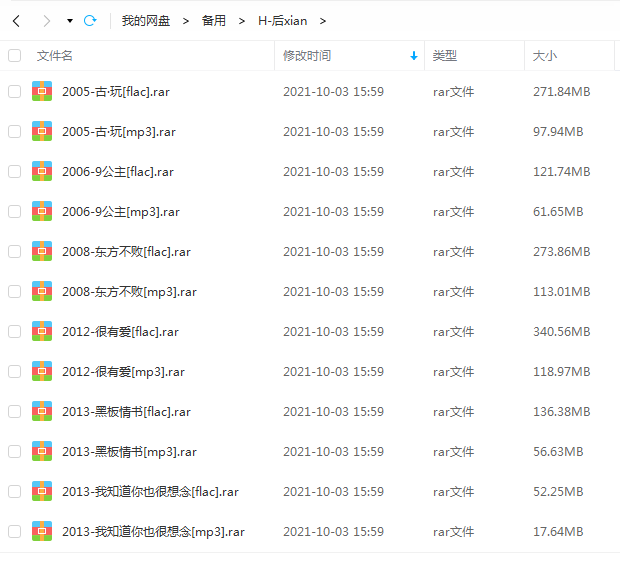Open the 备用 breadcrumb folder
This screenshot has height=563, width=620.
(x=214, y=21)
